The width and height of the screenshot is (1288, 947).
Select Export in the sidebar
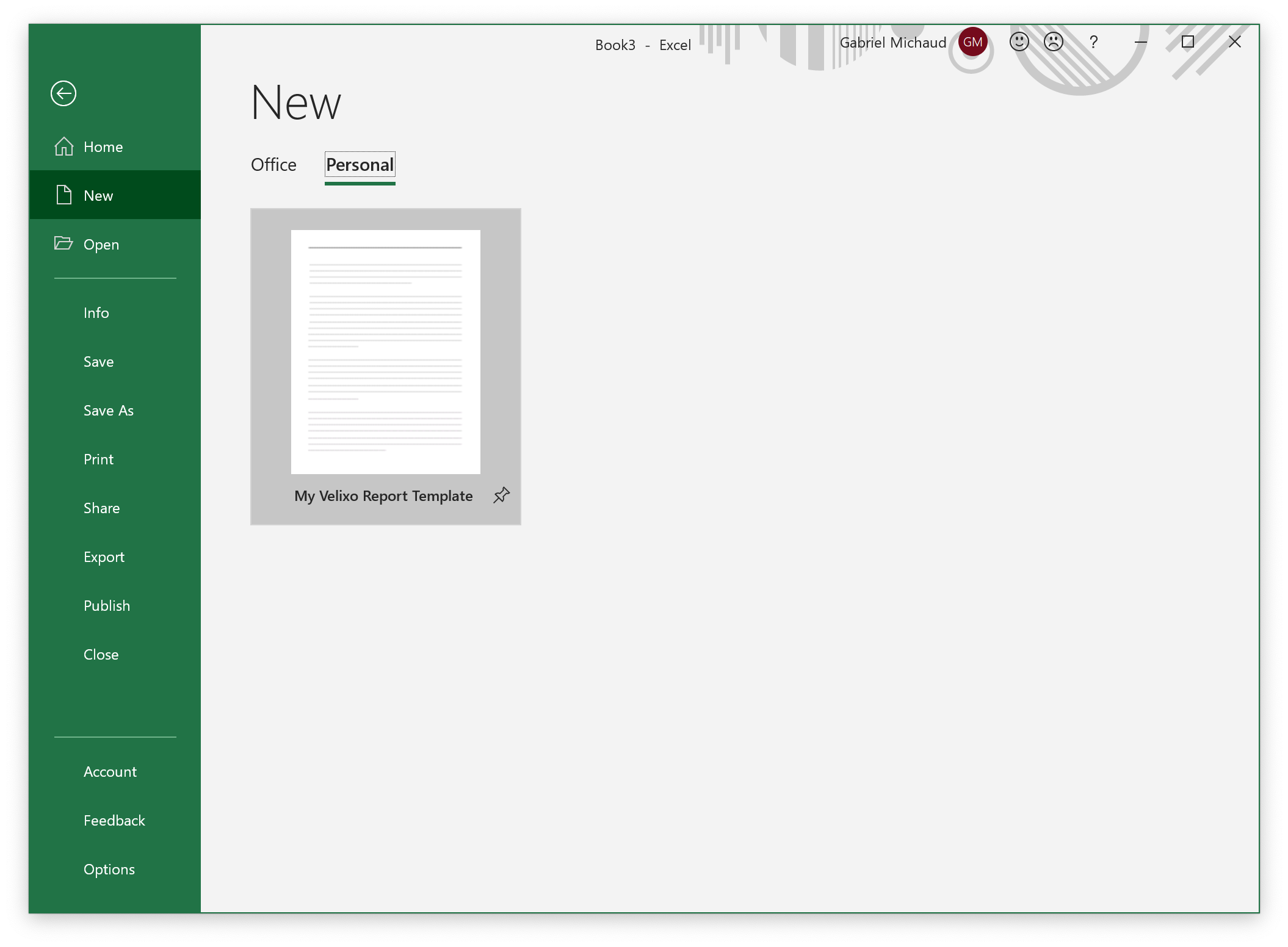click(115, 556)
